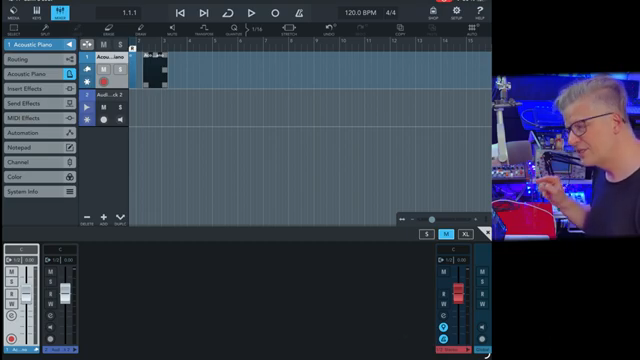The width and height of the screenshot is (640, 360).
Task: Arm Audio track 2 for recording
Action: 104,120
